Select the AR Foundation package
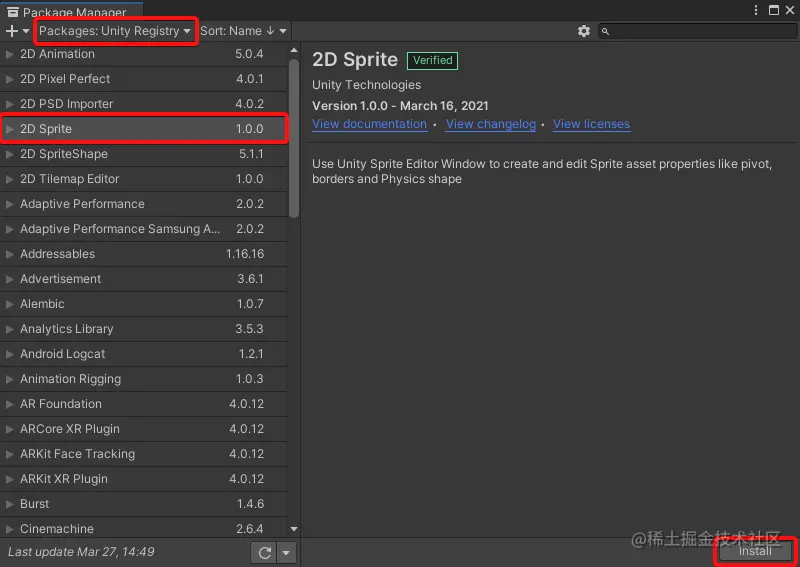800x567 pixels. click(x=144, y=404)
